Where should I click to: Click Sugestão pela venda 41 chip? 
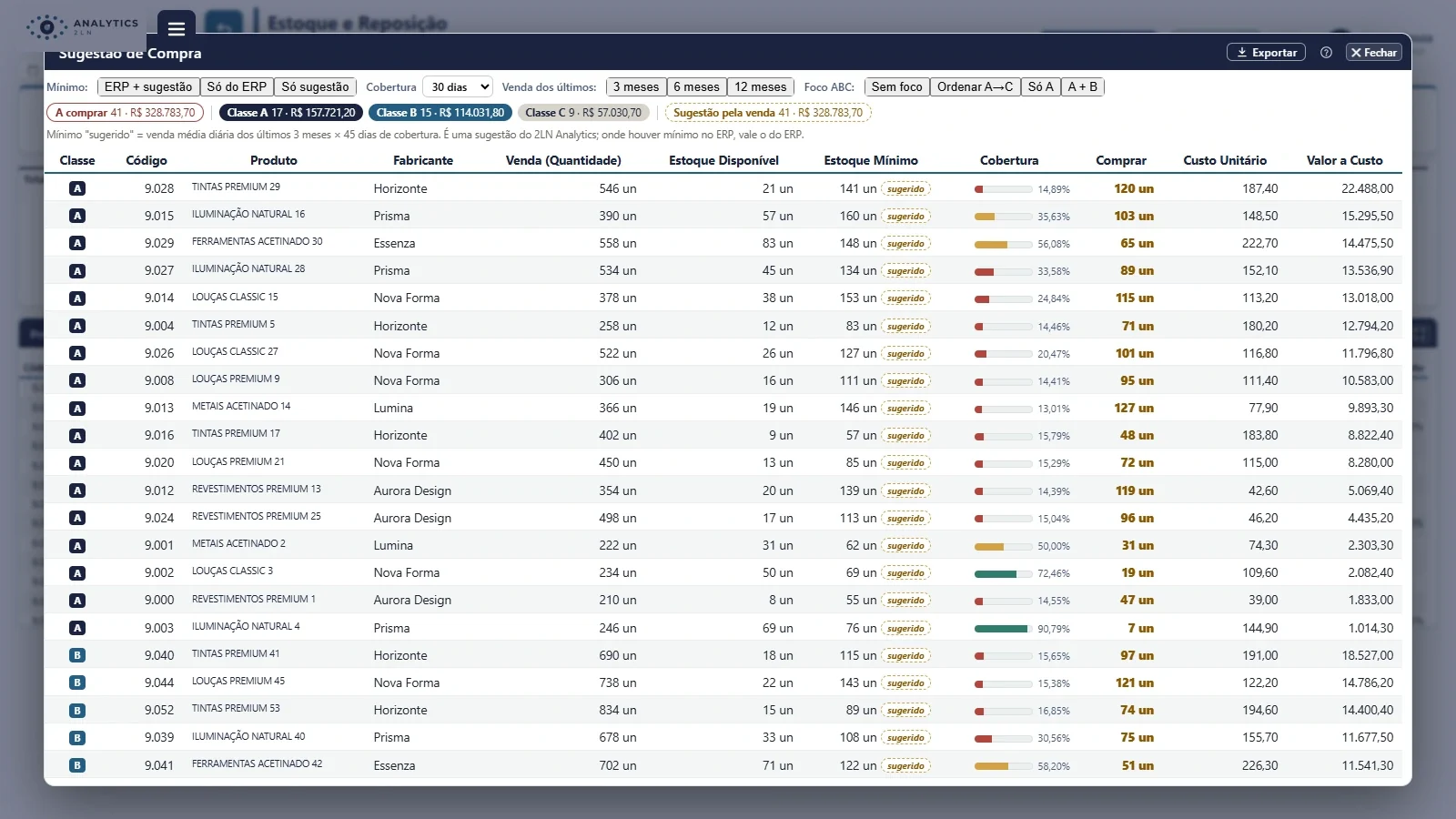coord(768,113)
